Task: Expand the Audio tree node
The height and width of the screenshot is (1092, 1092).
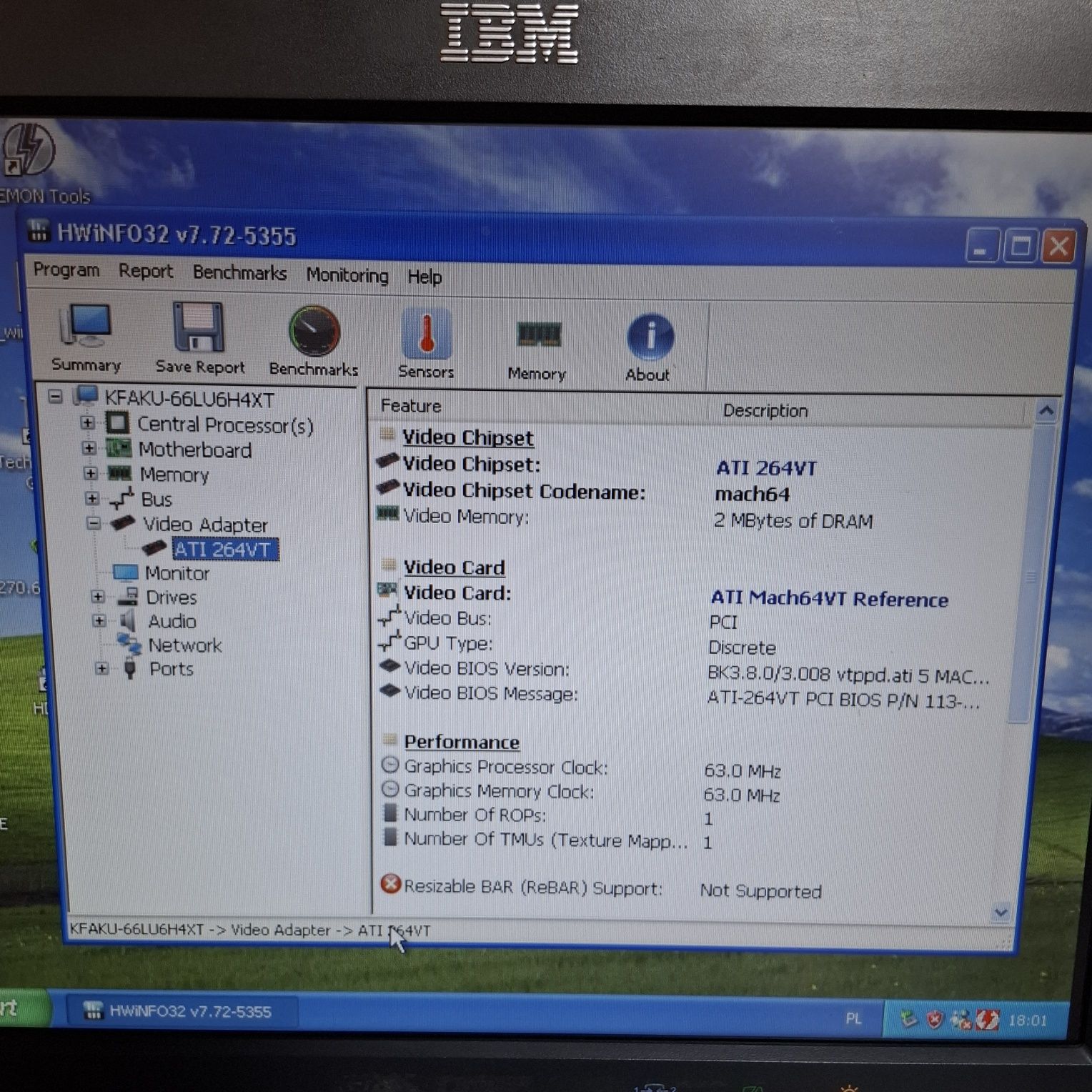Action: click(x=100, y=620)
